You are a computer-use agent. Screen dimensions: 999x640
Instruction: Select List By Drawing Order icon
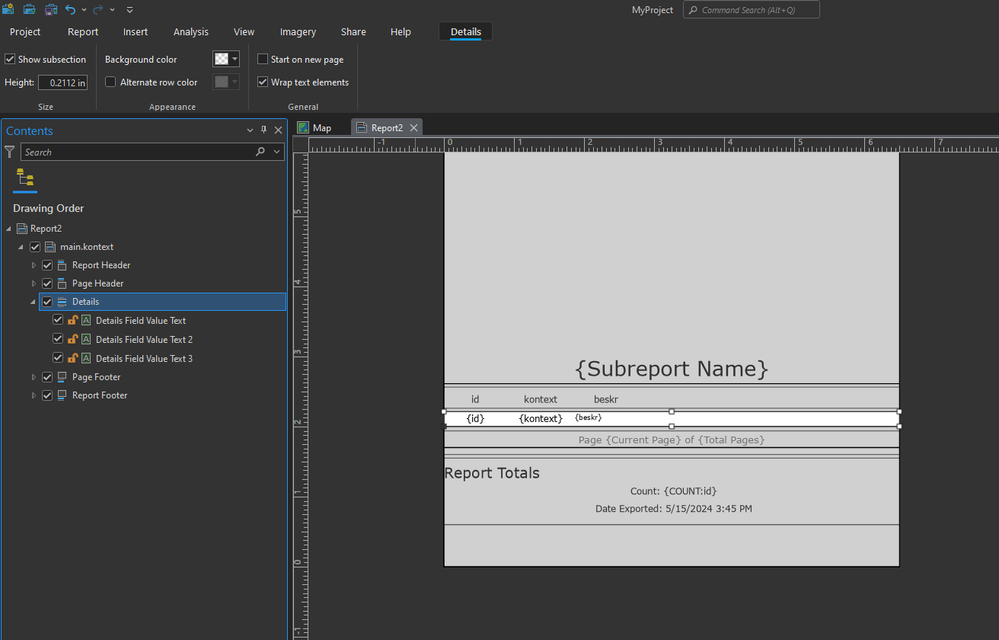(x=25, y=178)
